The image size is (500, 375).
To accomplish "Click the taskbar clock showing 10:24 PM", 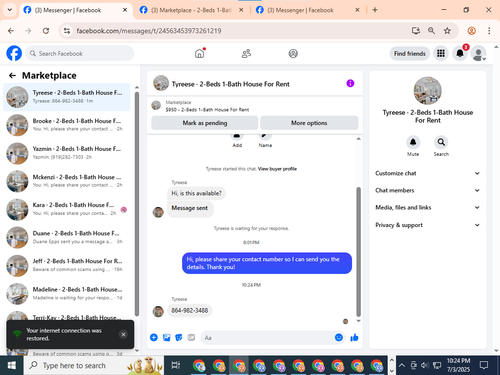I will (458, 365).
